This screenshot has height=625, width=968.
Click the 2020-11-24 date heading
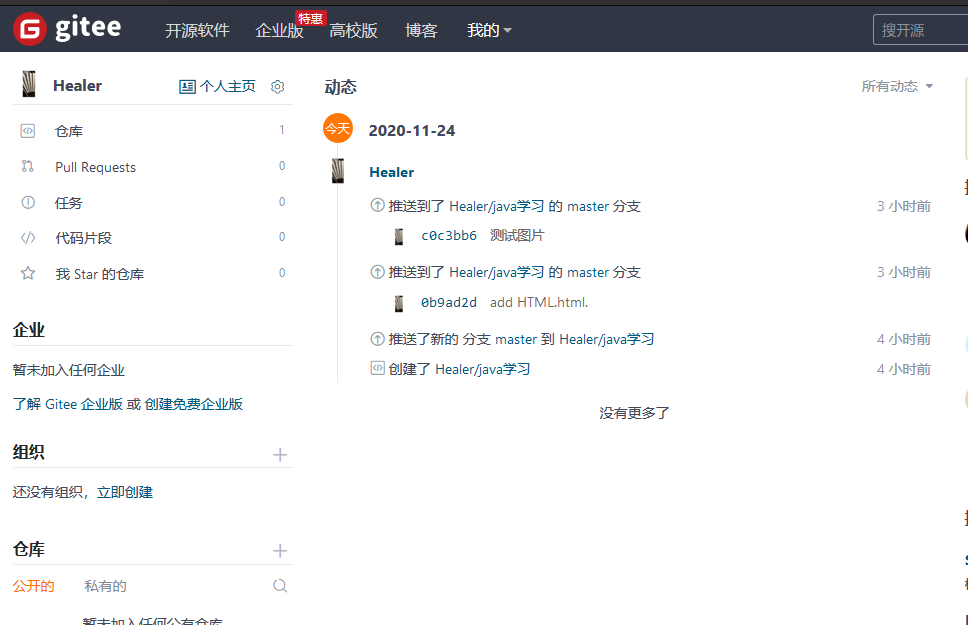(412, 131)
